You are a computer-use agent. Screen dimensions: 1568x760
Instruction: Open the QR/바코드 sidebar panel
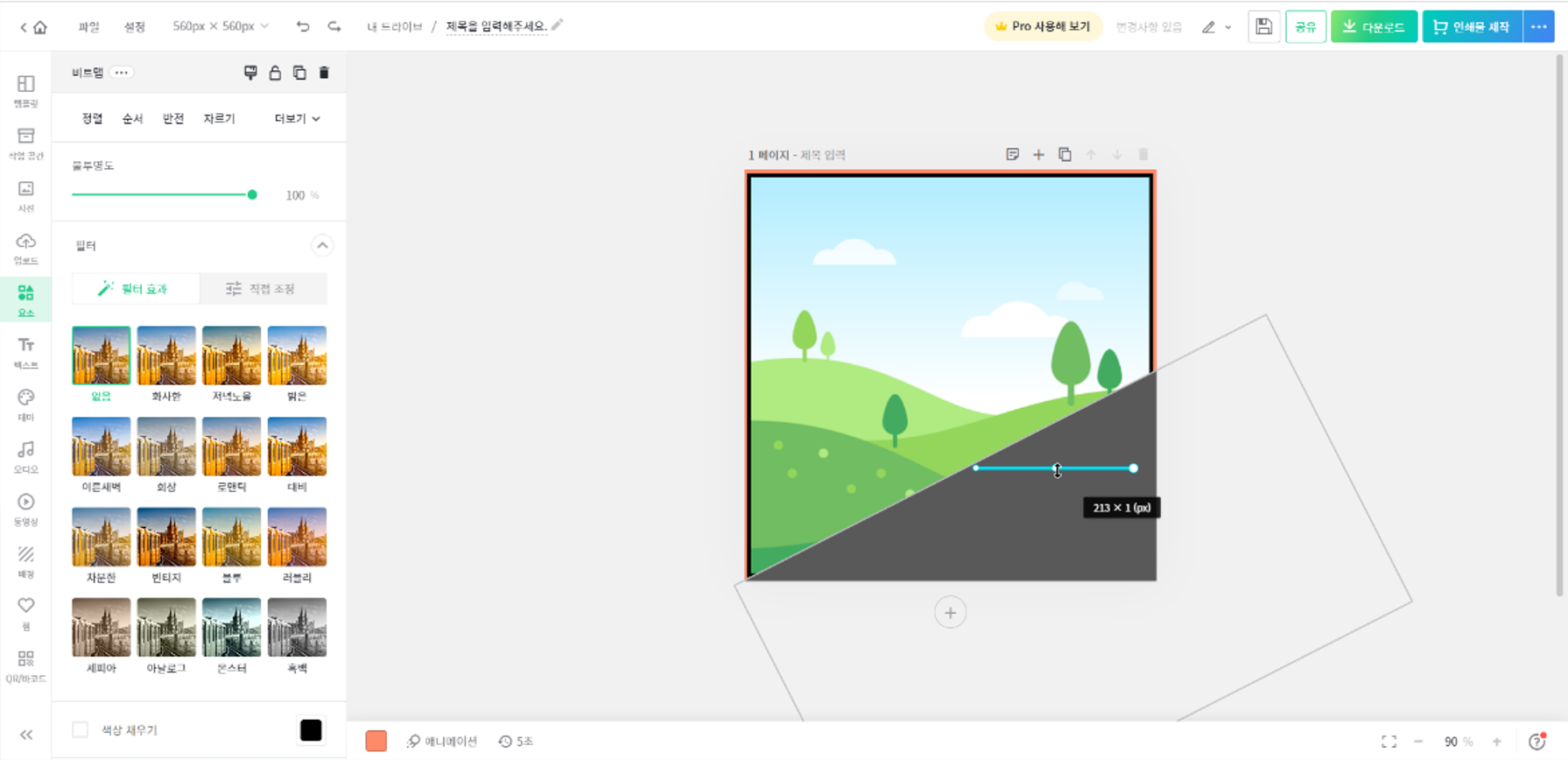[x=26, y=666]
